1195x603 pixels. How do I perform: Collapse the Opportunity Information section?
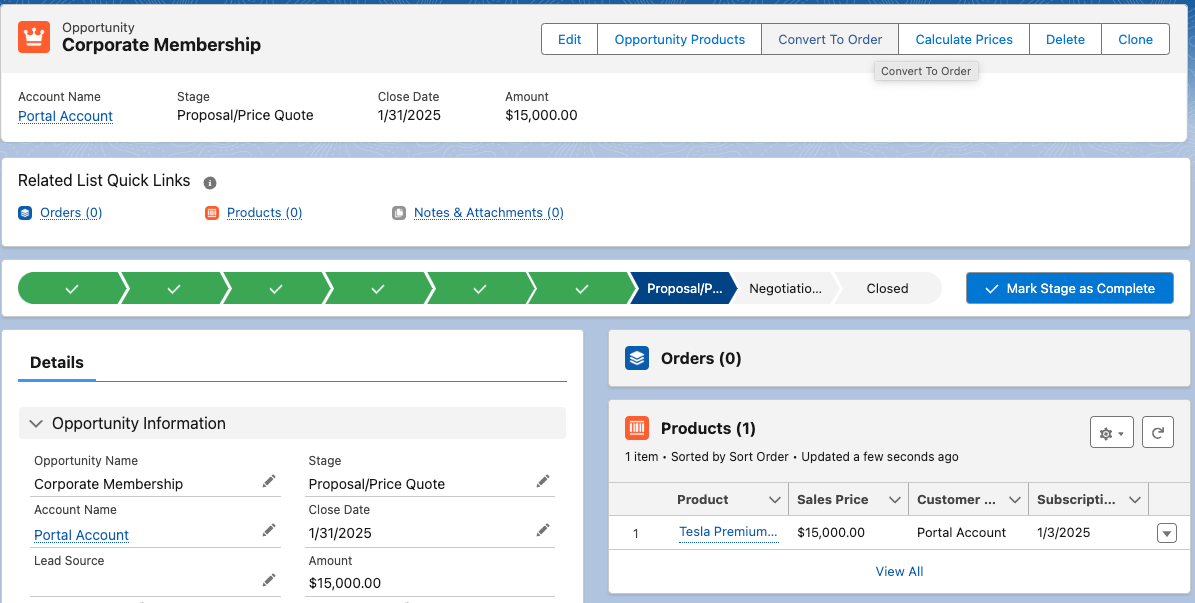tap(36, 424)
